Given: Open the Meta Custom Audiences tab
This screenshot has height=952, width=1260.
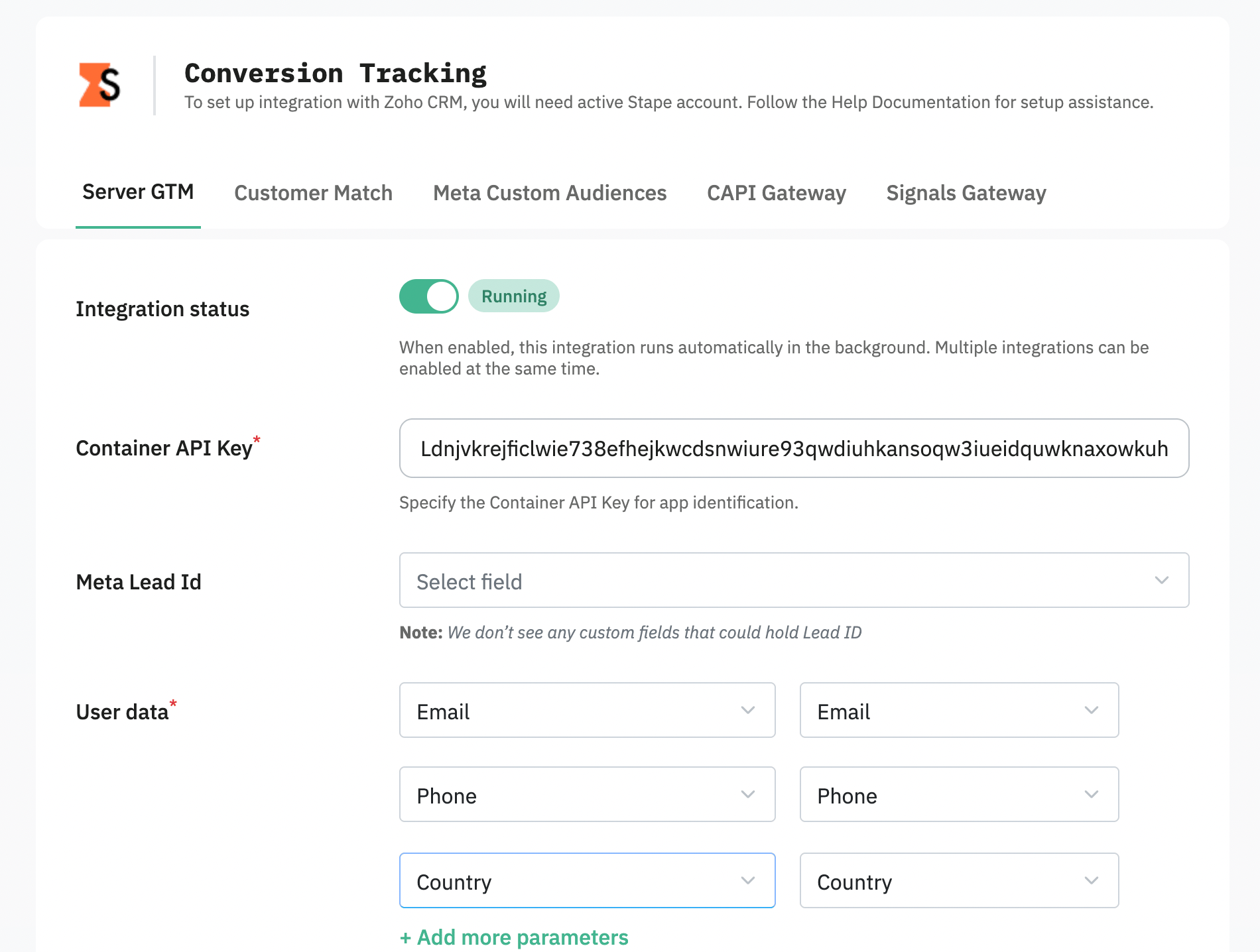Looking at the screenshot, I should 550,193.
